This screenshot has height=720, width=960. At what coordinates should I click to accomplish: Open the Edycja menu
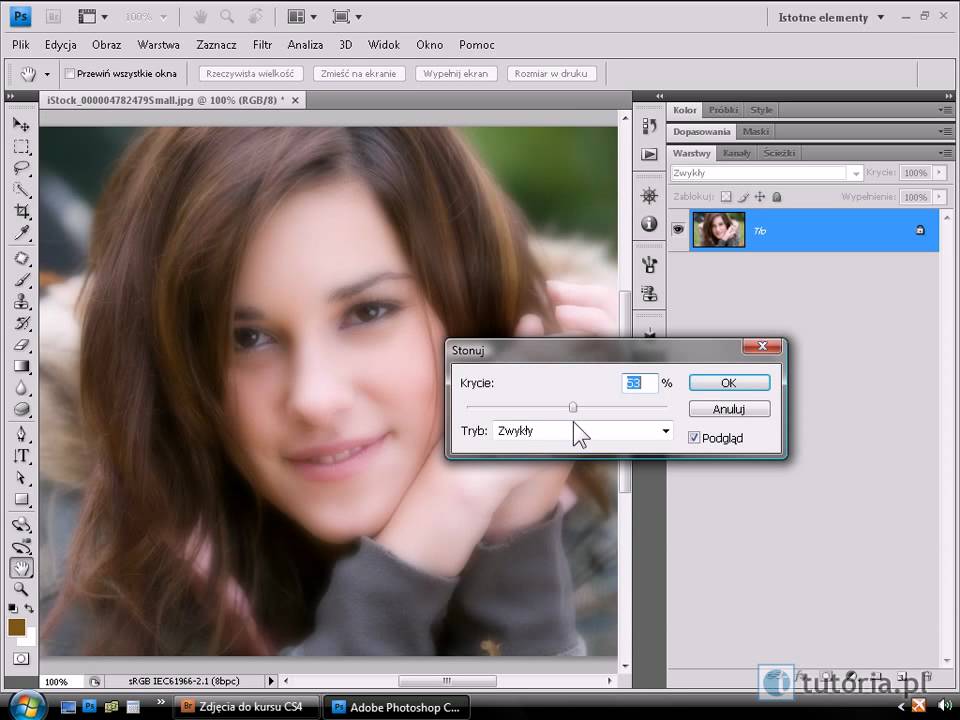point(61,45)
